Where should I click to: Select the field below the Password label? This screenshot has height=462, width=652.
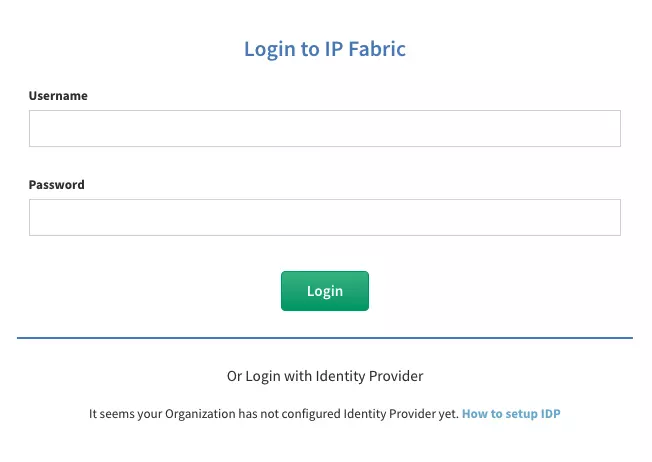(324, 217)
